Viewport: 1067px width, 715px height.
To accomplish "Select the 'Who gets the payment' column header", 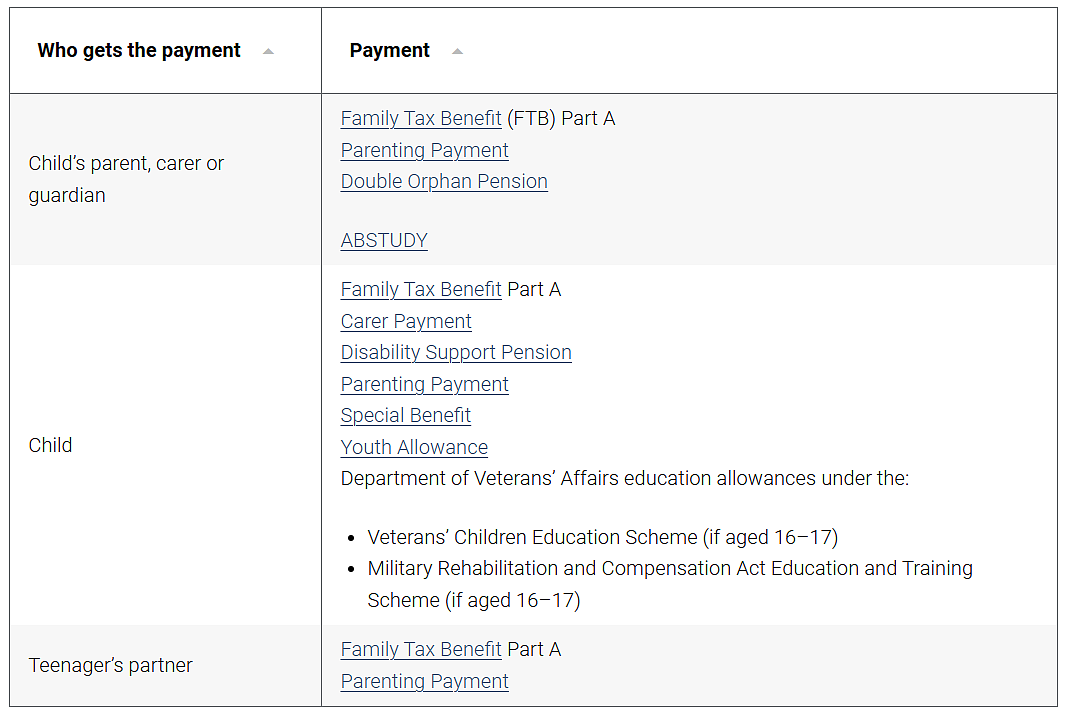I will pyautogui.click(x=139, y=50).
